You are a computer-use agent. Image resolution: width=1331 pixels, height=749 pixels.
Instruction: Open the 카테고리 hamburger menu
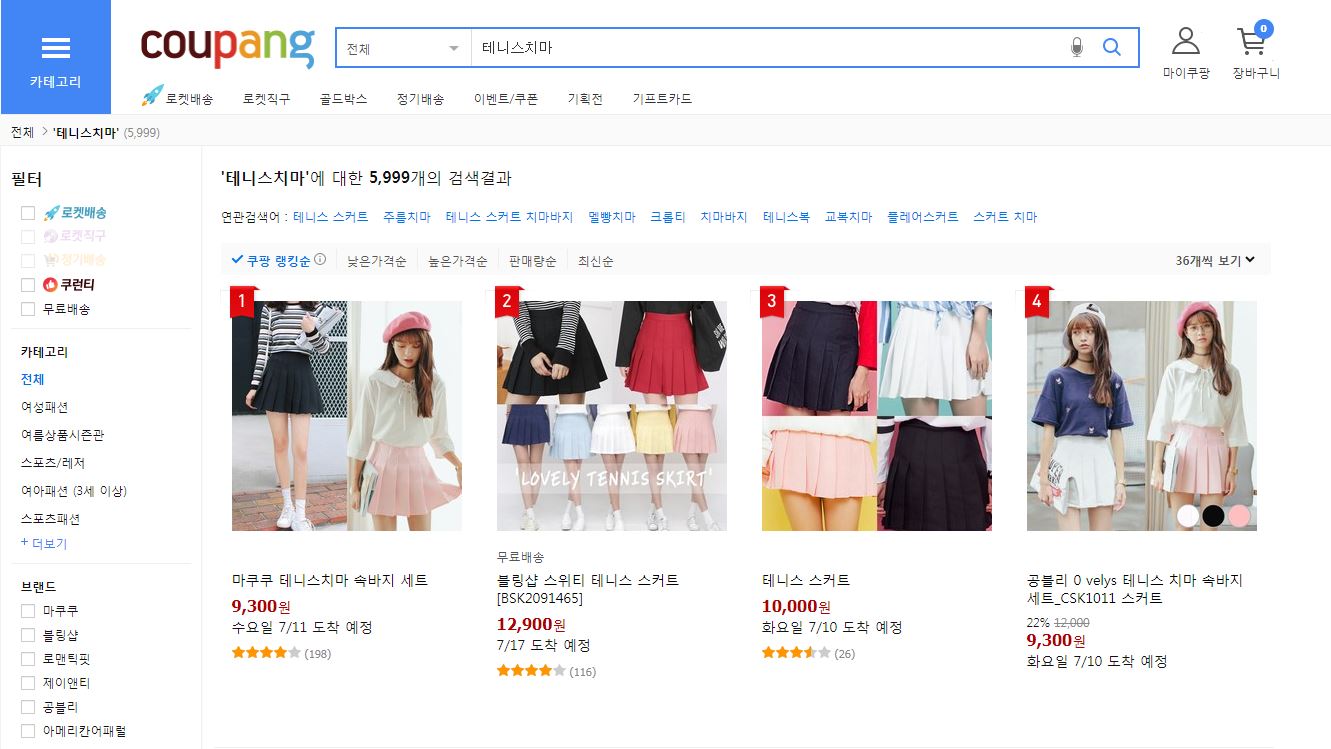click(55, 57)
